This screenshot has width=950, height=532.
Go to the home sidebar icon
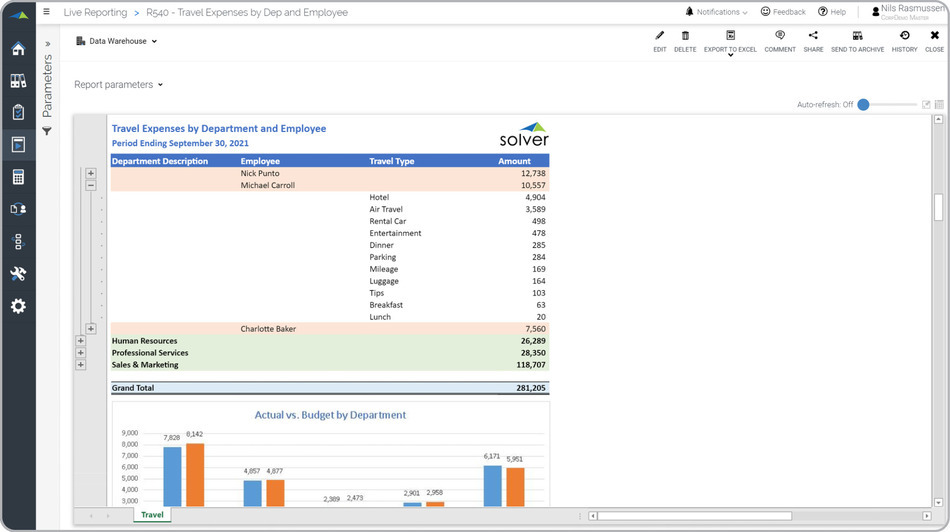point(18,49)
